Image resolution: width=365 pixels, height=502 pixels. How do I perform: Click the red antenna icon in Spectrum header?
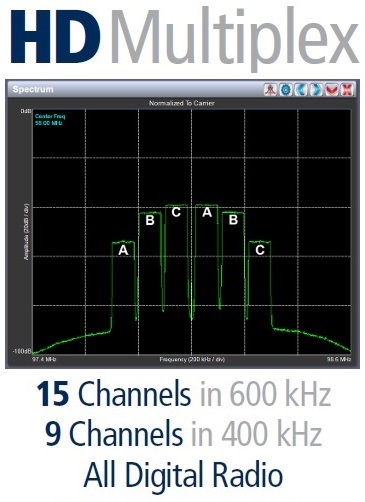(x=270, y=89)
